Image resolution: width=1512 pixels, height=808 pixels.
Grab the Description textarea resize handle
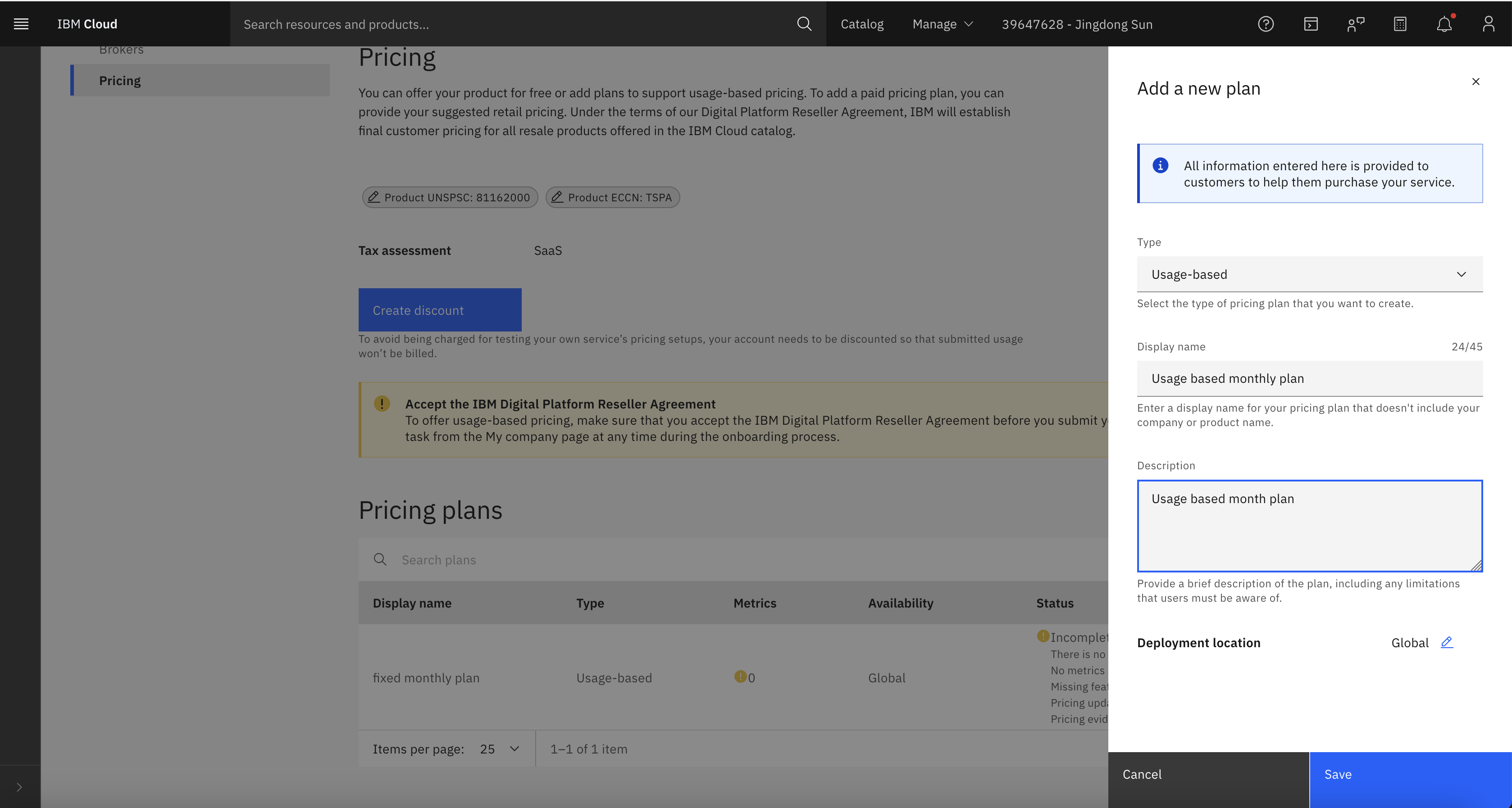pos(1476,565)
